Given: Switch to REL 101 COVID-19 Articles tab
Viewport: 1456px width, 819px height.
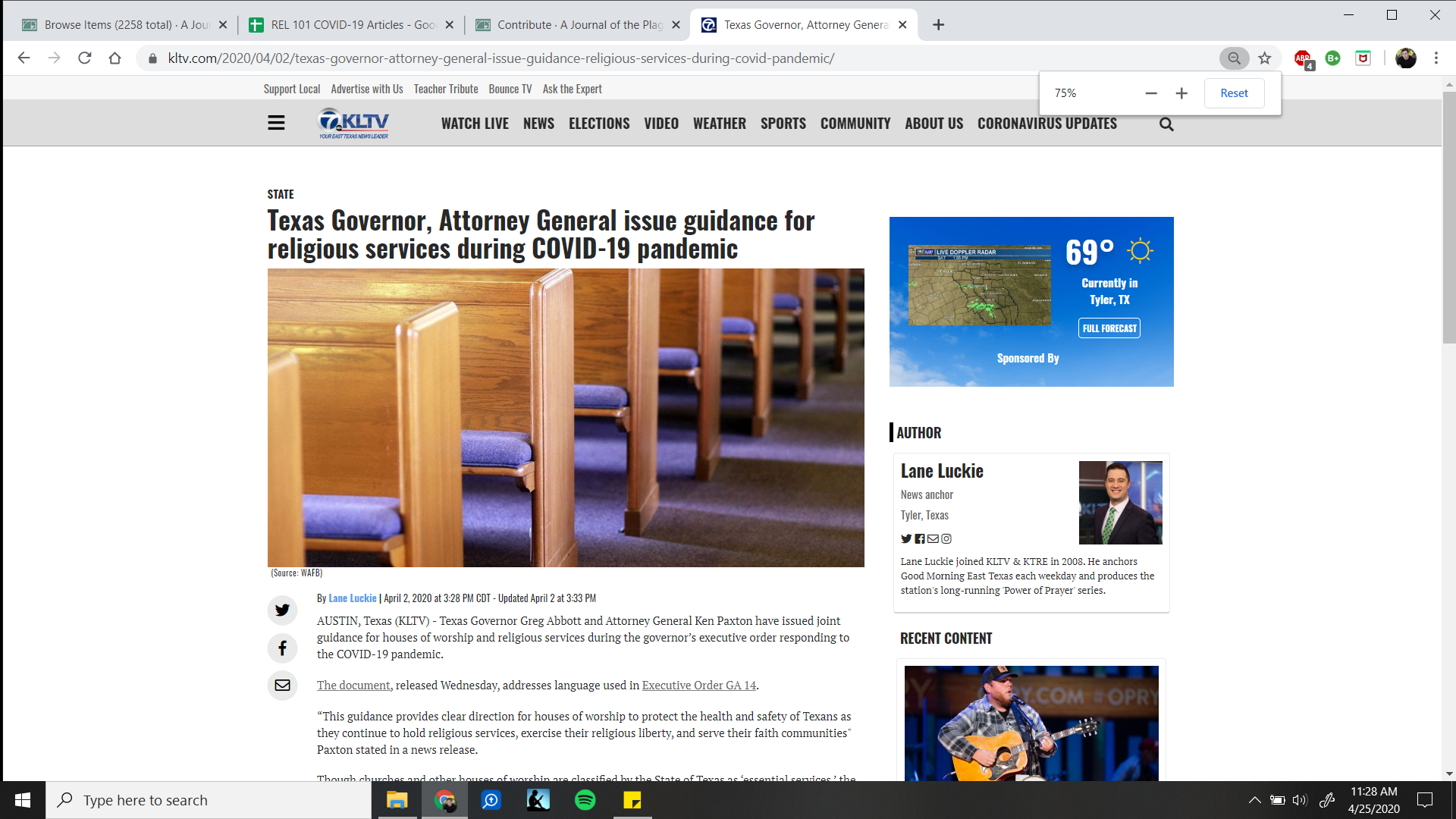Looking at the screenshot, I should 352,25.
